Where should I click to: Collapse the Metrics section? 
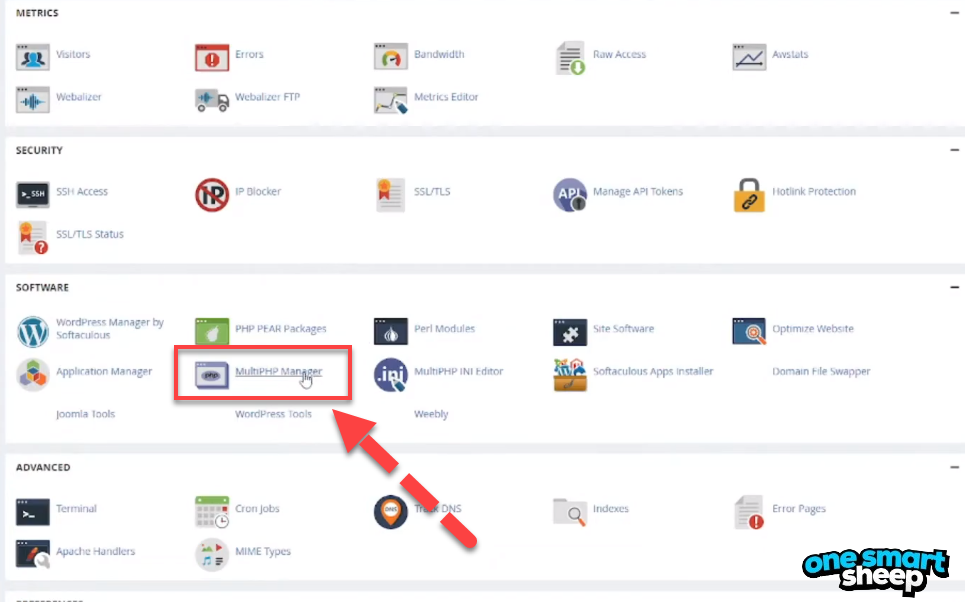point(954,12)
